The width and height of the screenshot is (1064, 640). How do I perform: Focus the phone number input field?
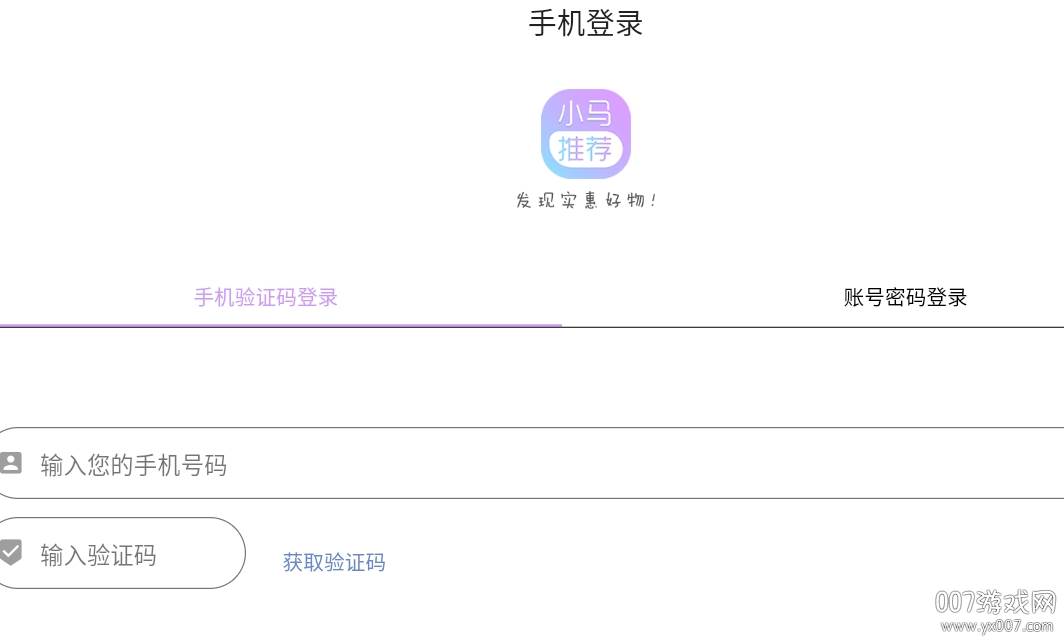tap(530, 463)
